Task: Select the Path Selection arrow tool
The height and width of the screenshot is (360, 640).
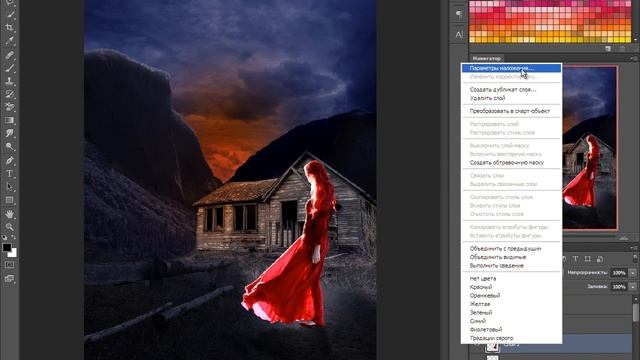Action: [10, 187]
